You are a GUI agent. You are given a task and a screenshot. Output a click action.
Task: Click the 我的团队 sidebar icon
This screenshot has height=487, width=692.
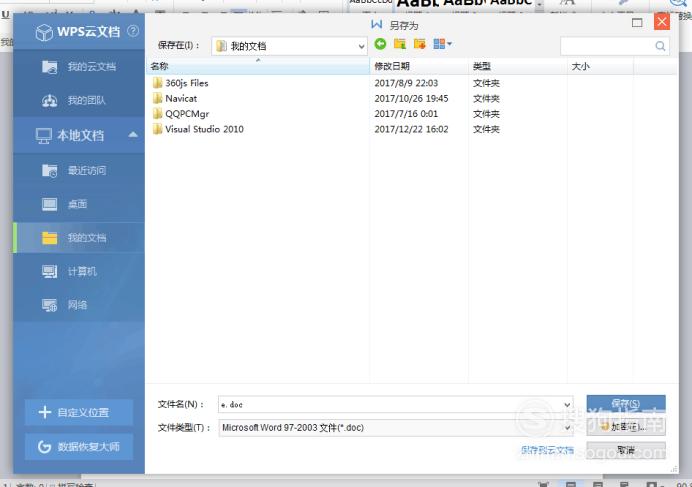tap(49, 101)
